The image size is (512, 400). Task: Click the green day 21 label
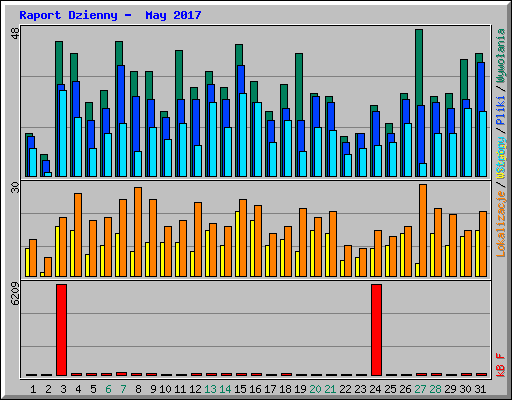(x=330, y=389)
